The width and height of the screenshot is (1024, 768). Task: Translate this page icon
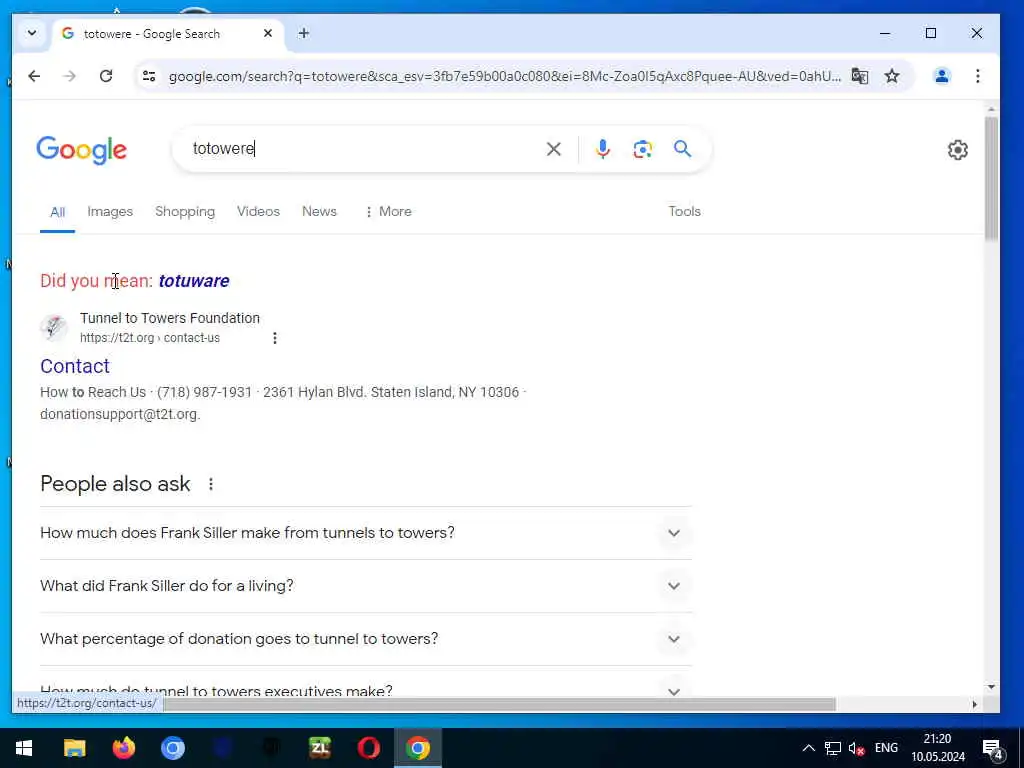click(x=859, y=76)
